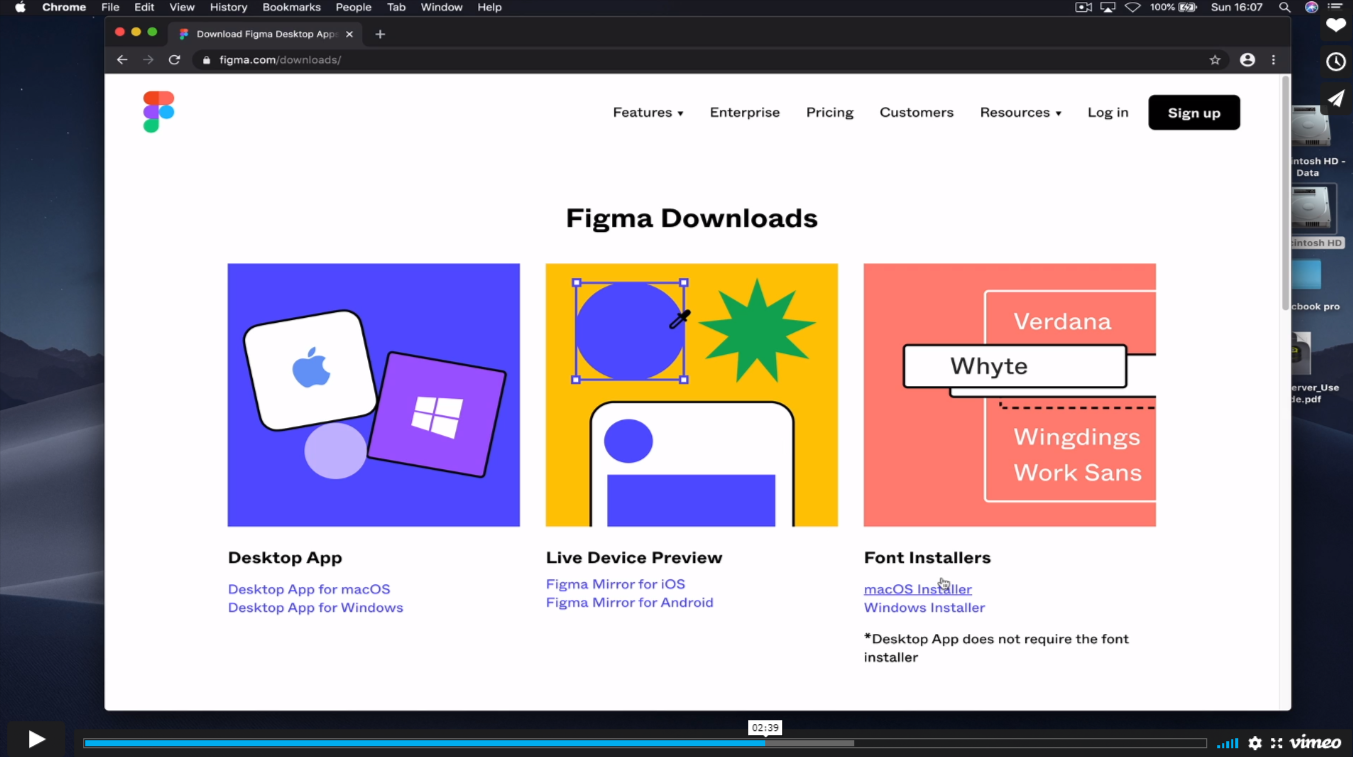Viewport: 1353px width, 757px height.
Task: Click the battery status icon
Action: (1188, 7)
